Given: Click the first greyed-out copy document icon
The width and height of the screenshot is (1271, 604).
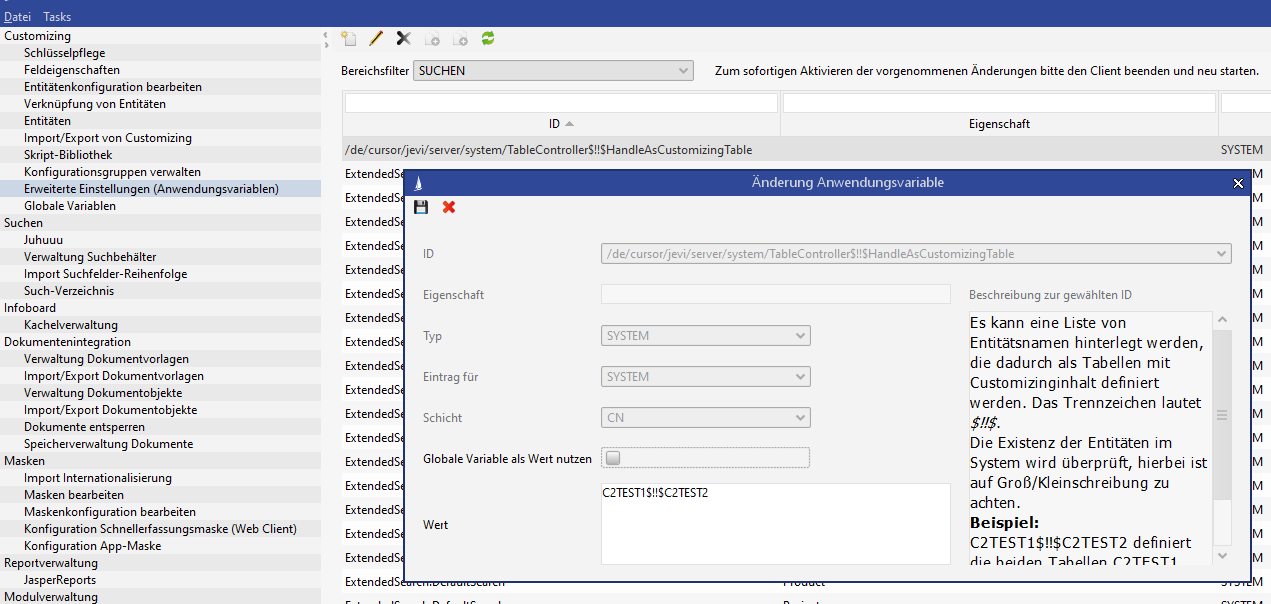Looking at the screenshot, I should click(x=432, y=39).
